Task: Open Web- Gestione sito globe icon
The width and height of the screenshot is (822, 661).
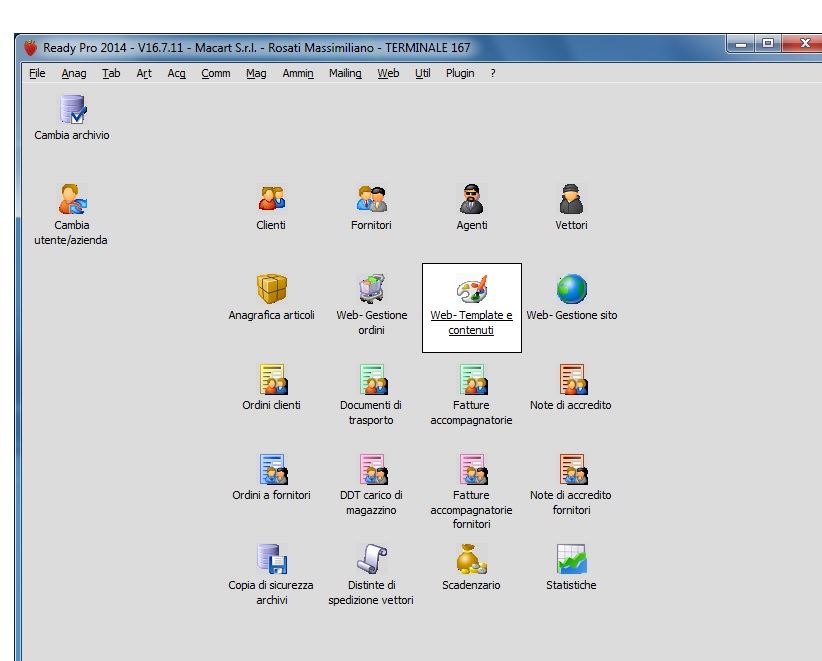Action: coord(571,289)
